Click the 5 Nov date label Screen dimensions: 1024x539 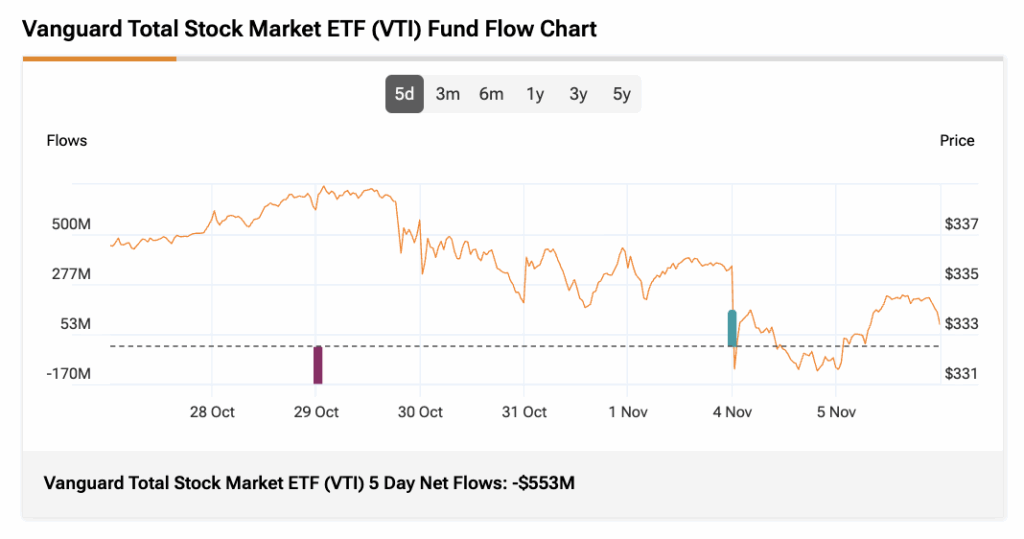(836, 412)
